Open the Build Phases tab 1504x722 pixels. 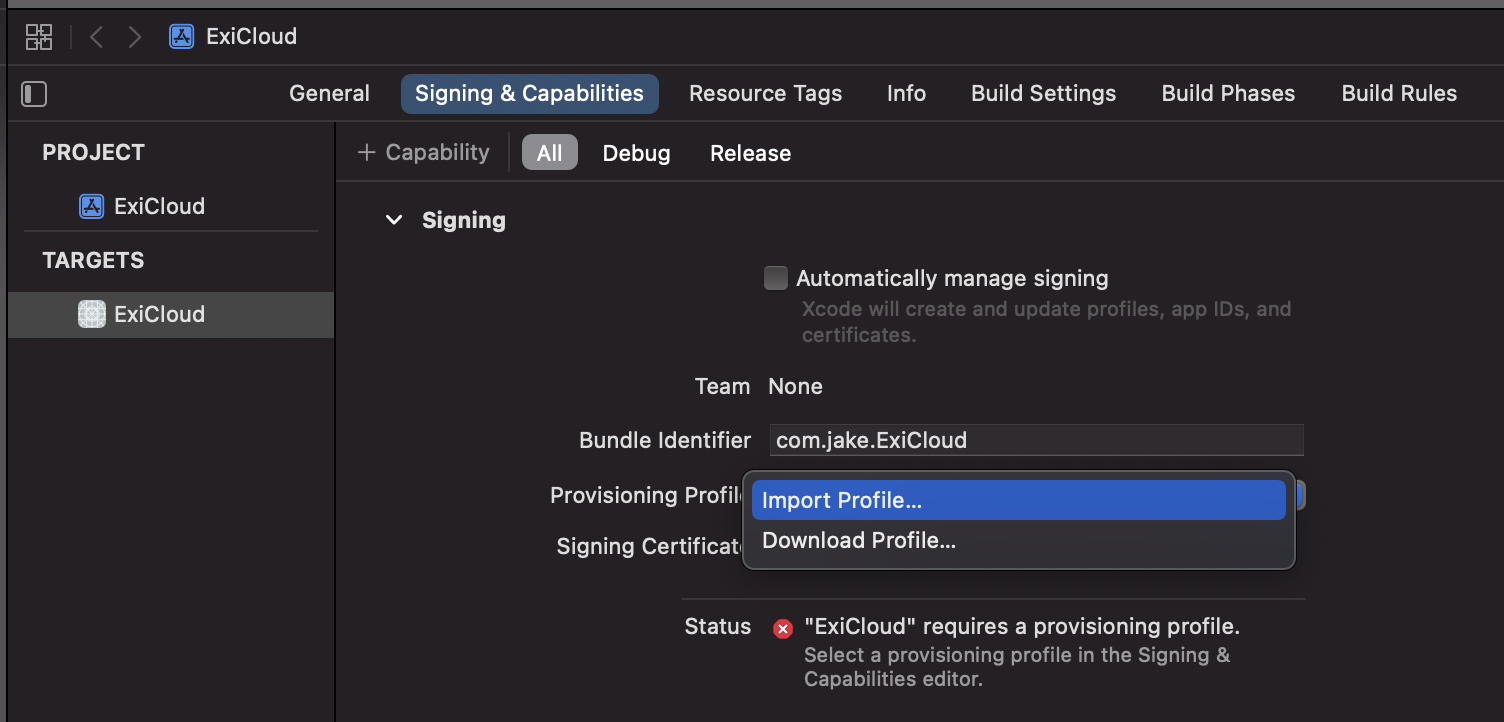(x=1228, y=94)
